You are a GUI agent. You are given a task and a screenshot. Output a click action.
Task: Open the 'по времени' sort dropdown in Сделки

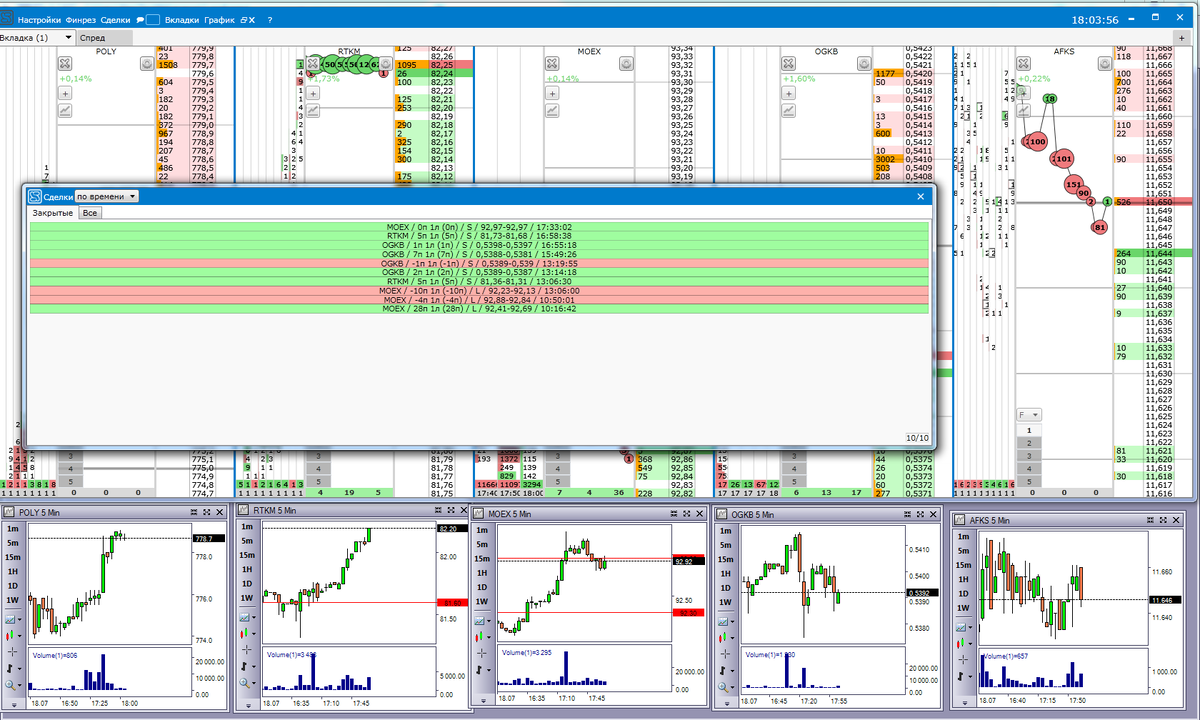(107, 197)
